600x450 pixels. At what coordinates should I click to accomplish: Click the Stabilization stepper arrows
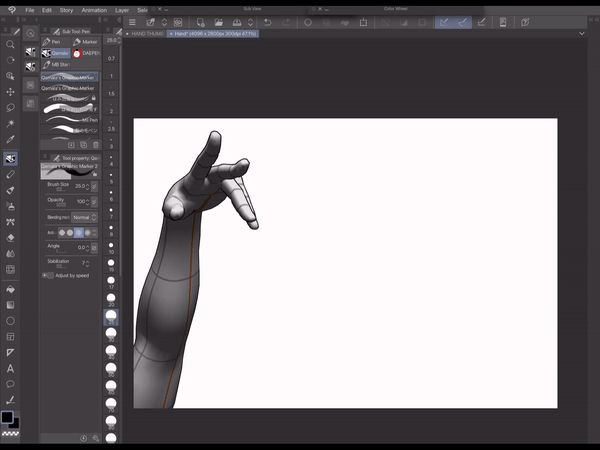coord(88,263)
